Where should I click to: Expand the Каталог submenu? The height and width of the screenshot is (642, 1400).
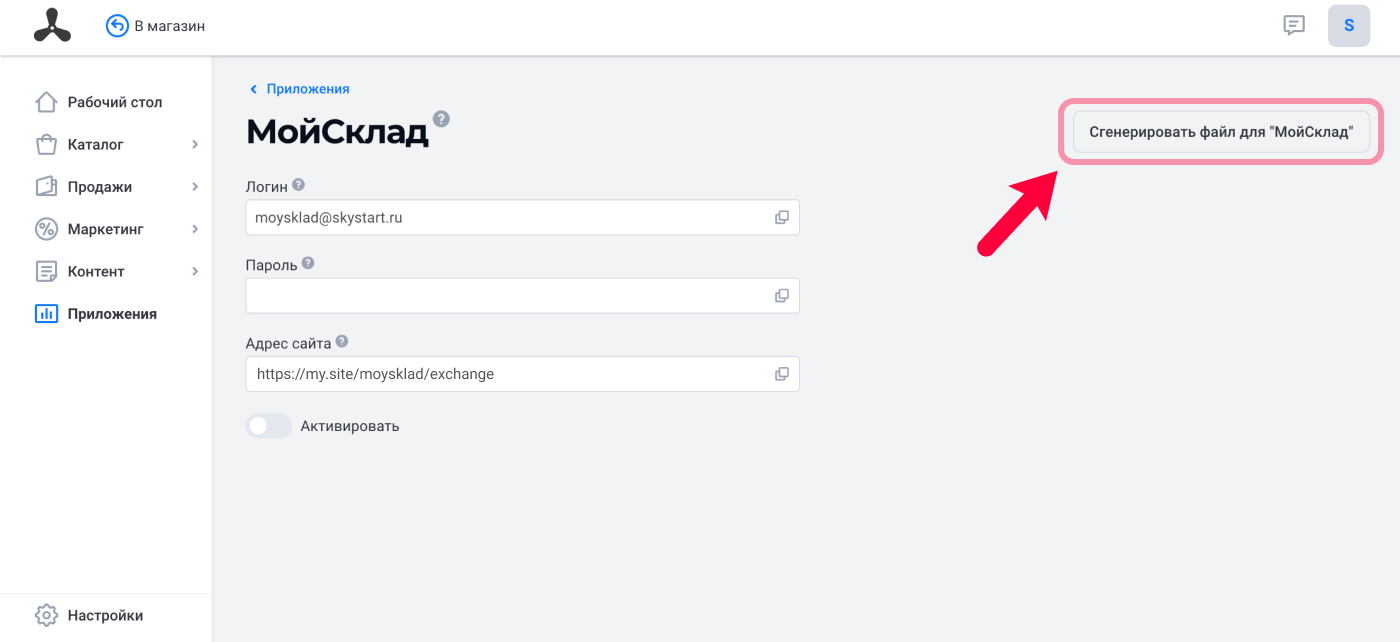tap(195, 145)
